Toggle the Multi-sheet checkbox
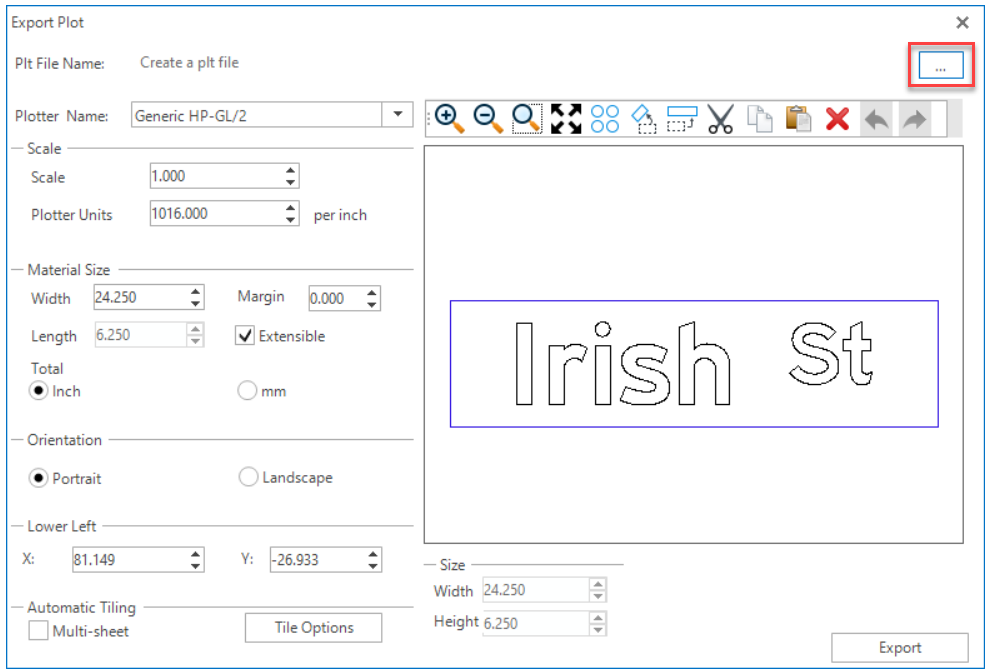The height and width of the screenshot is (672, 990). click(x=39, y=630)
